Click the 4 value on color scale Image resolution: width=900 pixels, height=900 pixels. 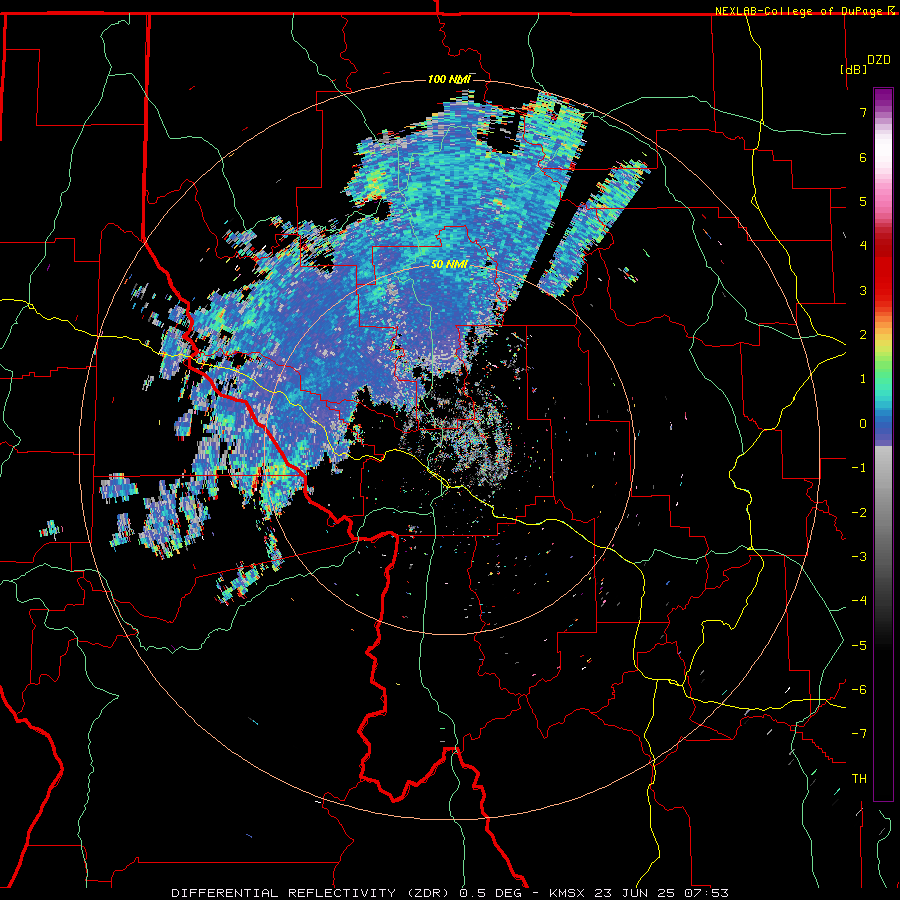(x=863, y=246)
